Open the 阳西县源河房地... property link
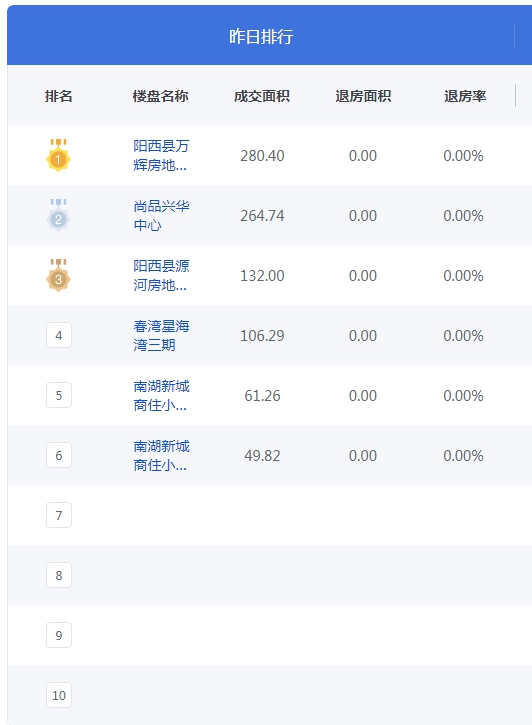Viewport: 532px width, 725px height. 161,276
